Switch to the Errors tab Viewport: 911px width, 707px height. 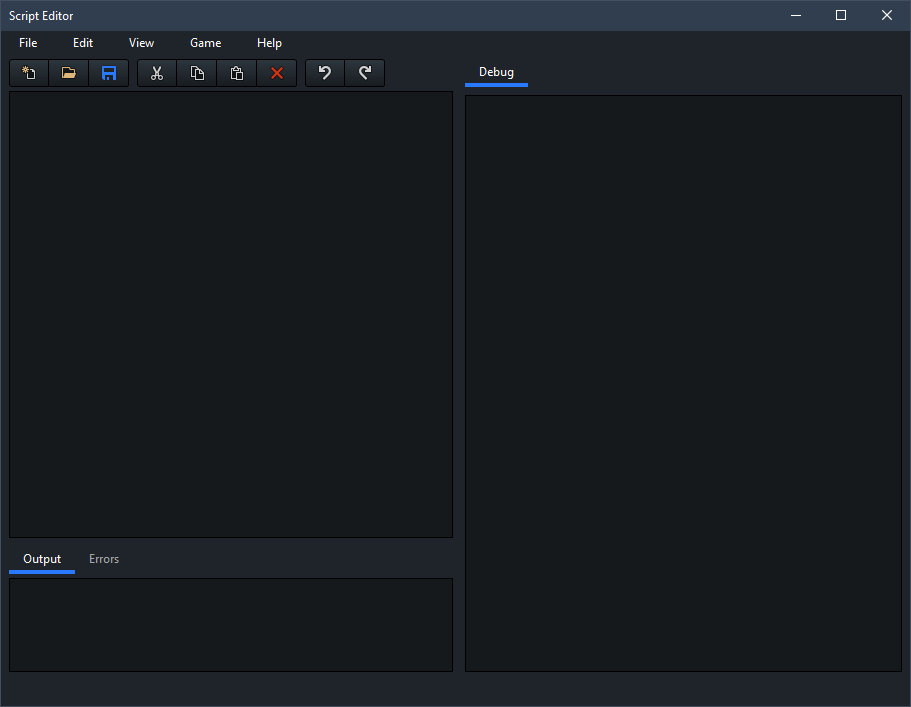[x=104, y=559]
